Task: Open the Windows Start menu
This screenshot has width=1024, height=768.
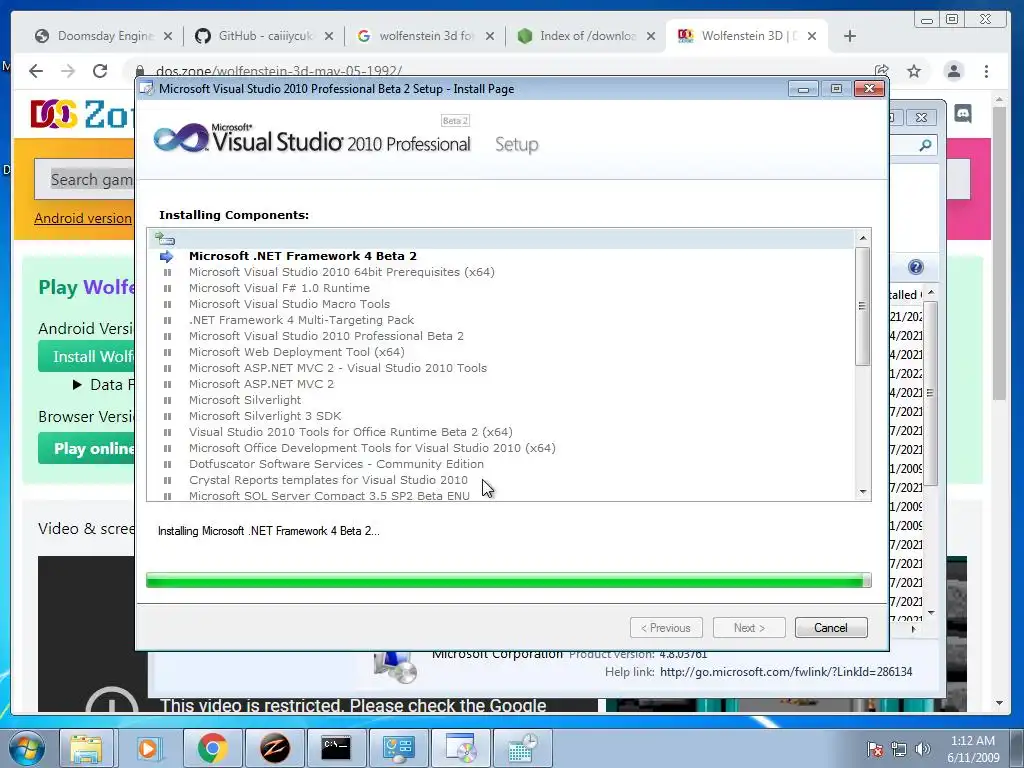Action: coord(27,748)
